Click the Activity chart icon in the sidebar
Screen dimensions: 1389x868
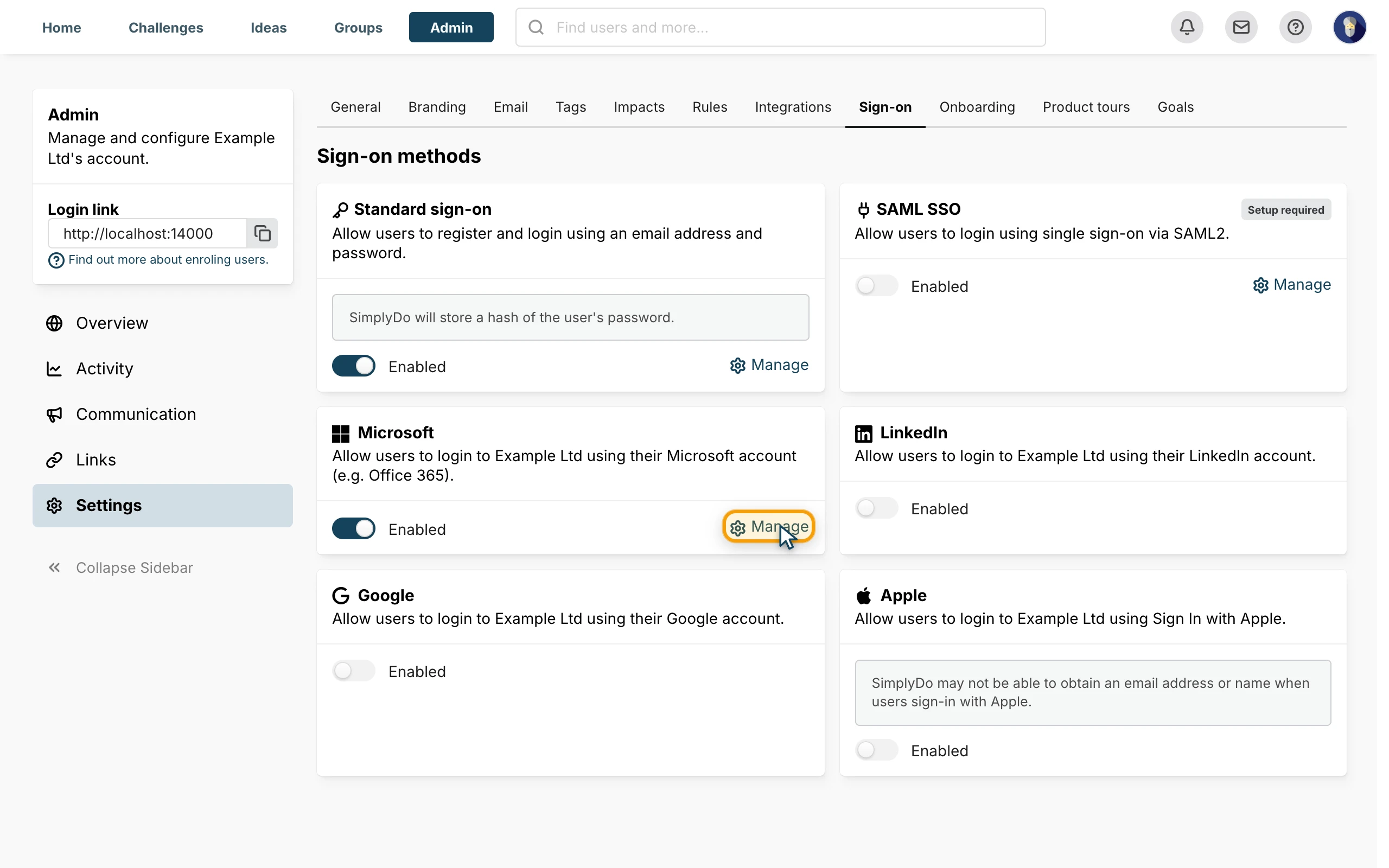click(x=54, y=368)
